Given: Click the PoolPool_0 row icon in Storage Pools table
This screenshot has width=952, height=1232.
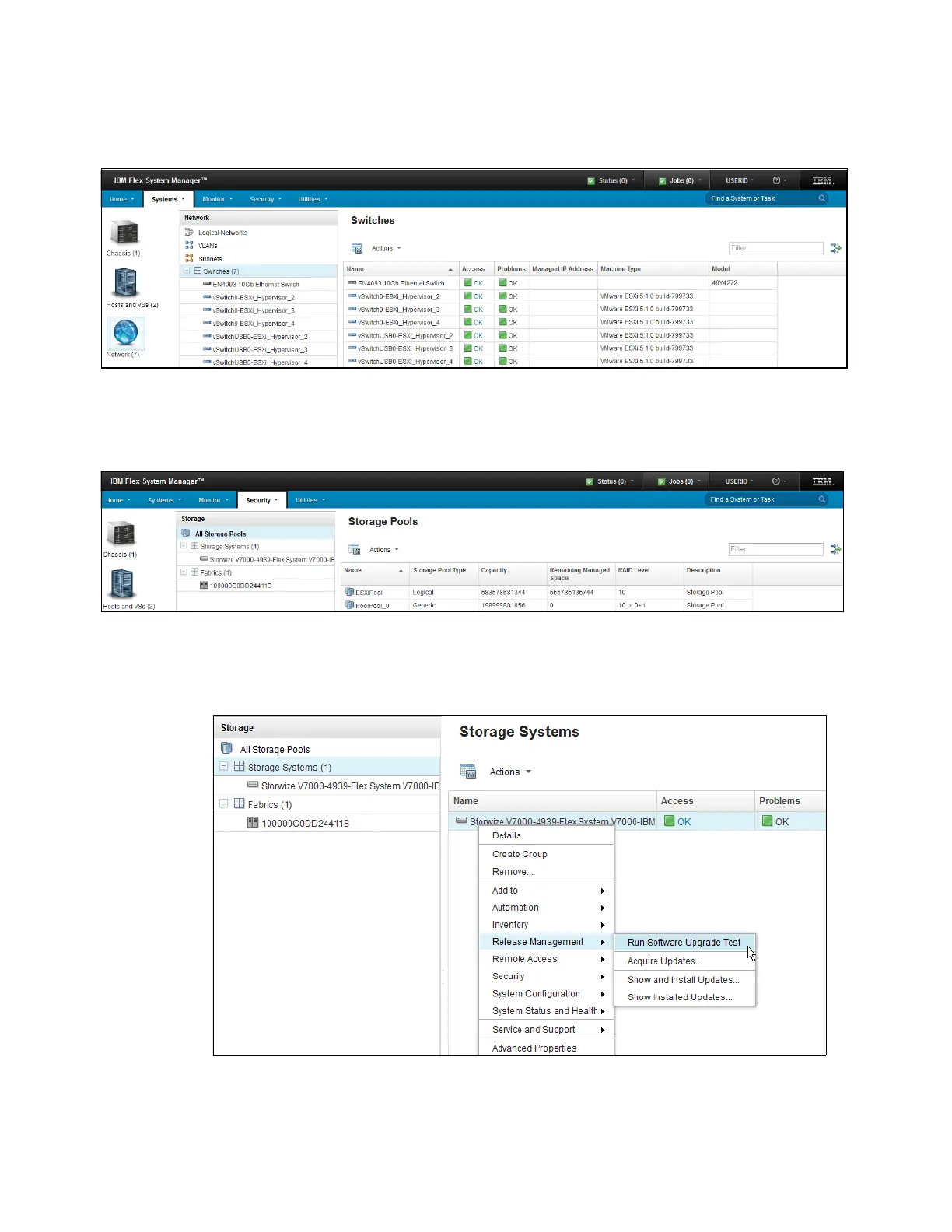Looking at the screenshot, I should coord(350,604).
